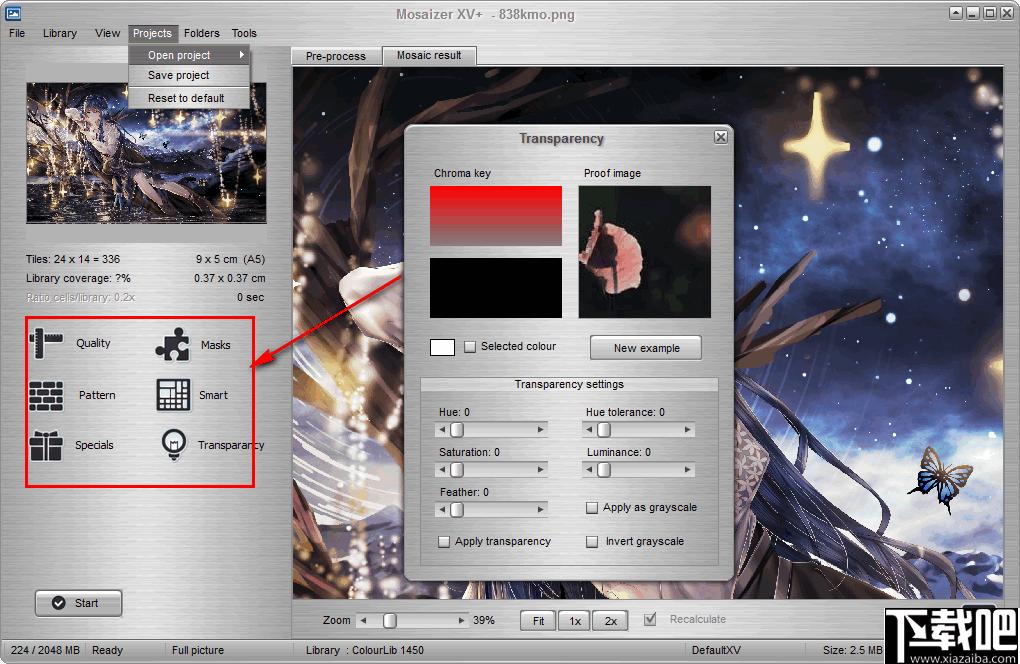Close the open Projects menu

152,33
